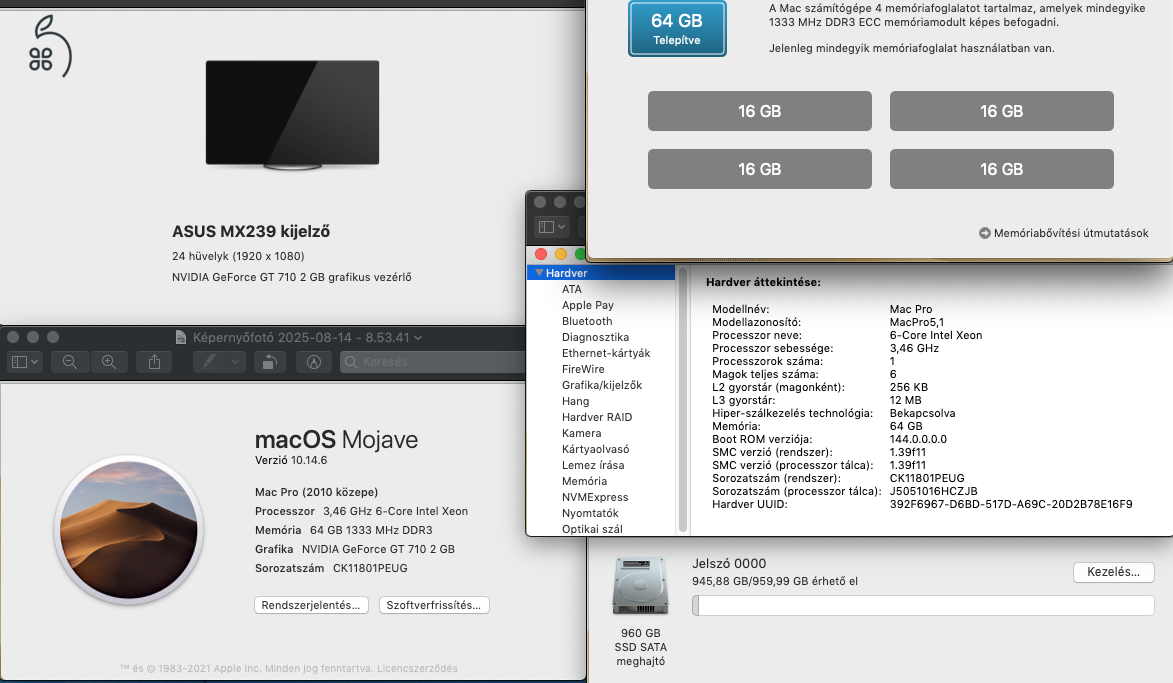The image size is (1173, 683).
Task: Open the Memóriabővítési útmutatások link
Action: 1071,233
